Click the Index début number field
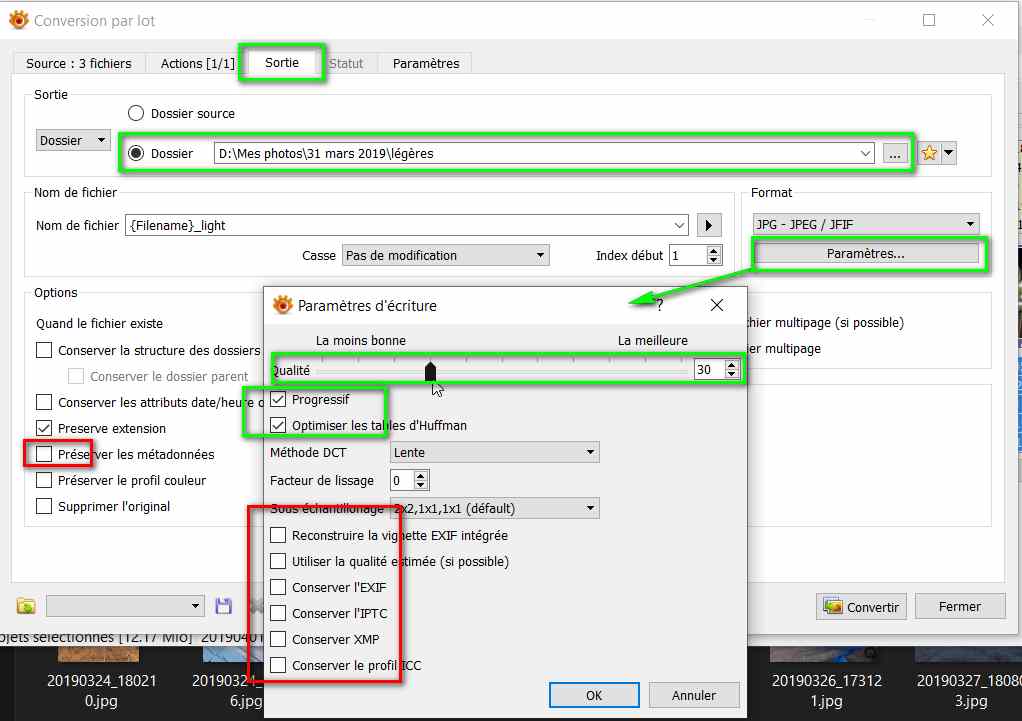Screen dimensions: 1022x721 (x=688, y=256)
